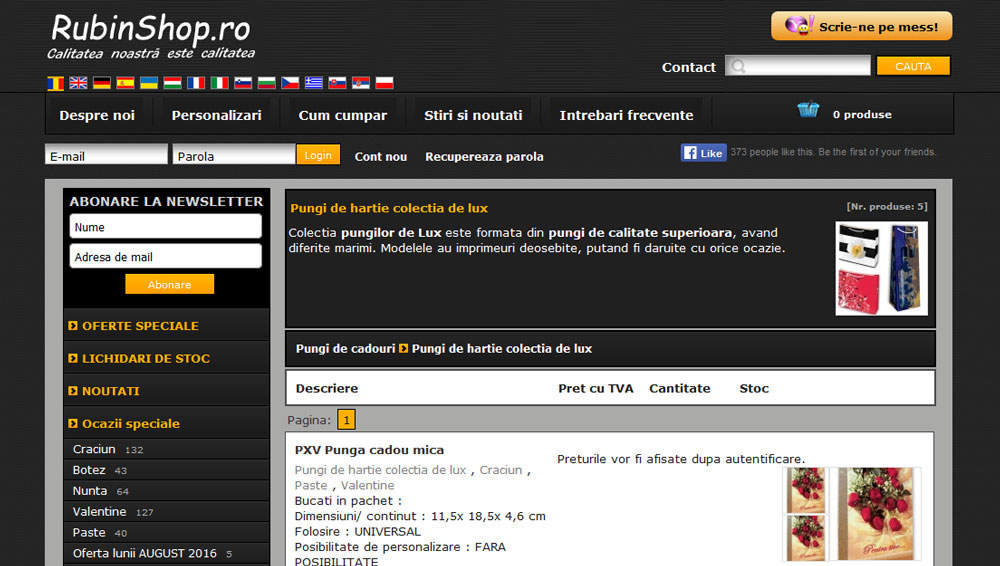Open Oferta lunii AUGUST 2016 category
1000x566 pixels.
(145, 553)
